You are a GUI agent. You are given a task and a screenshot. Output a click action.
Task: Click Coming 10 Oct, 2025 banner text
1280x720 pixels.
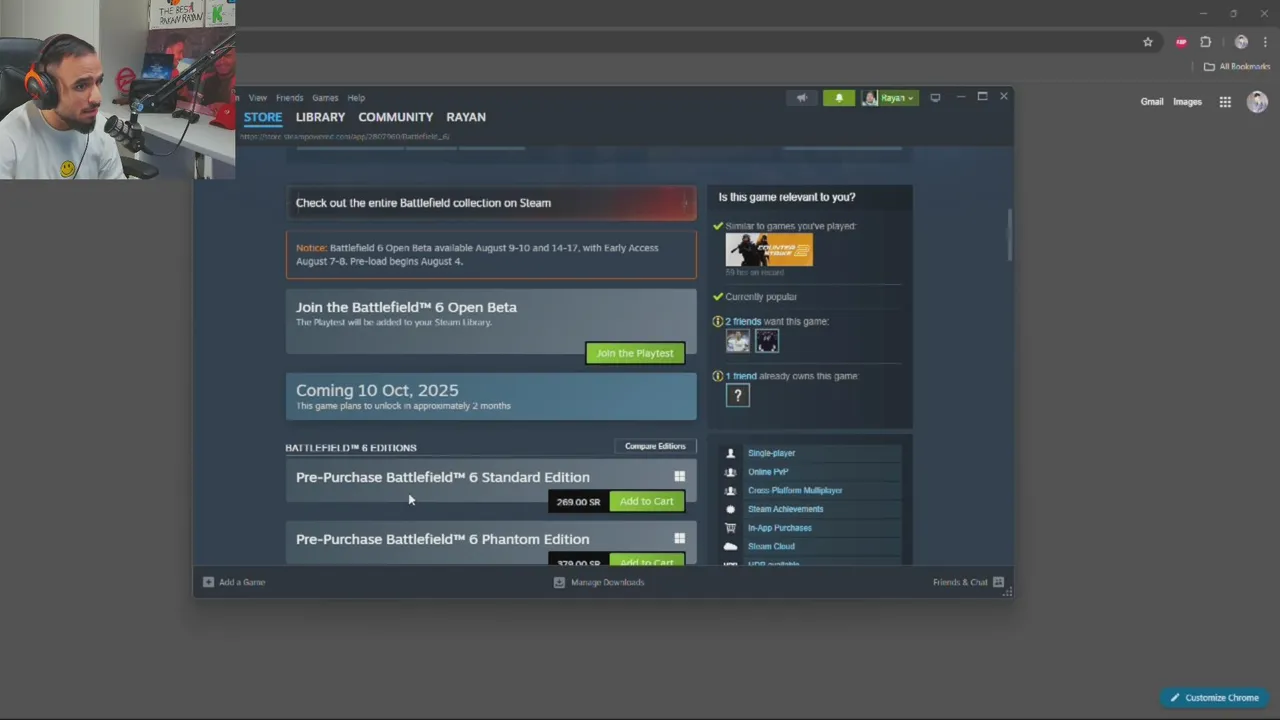[377, 390]
